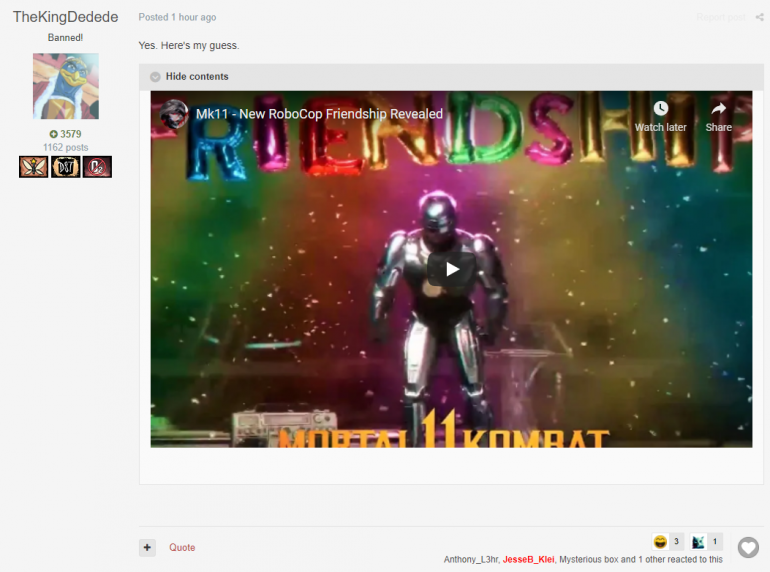This screenshot has height=572, width=770.
Task: Click Posted 1 hour ago timestamp
Action: pyautogui.click(x=177, y=17)
